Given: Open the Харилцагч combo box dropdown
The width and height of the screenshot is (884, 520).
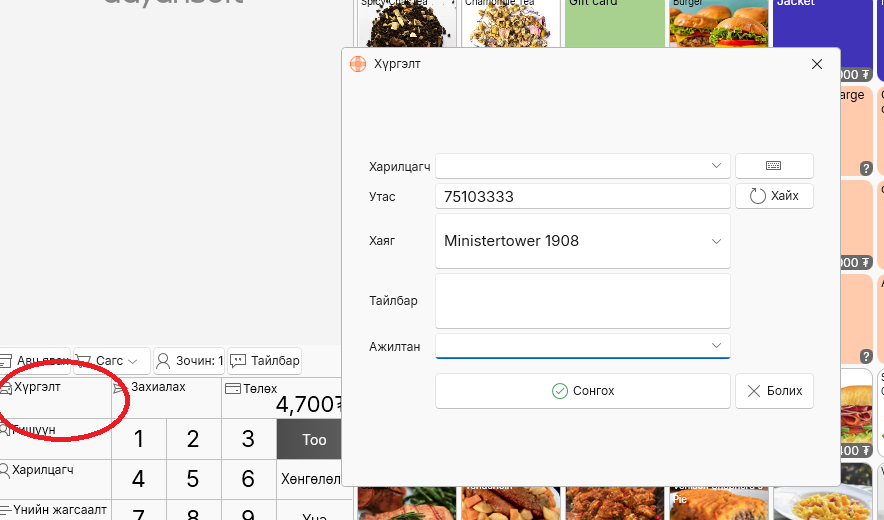Looking at the screenshot, I should [x=716, y=166].
